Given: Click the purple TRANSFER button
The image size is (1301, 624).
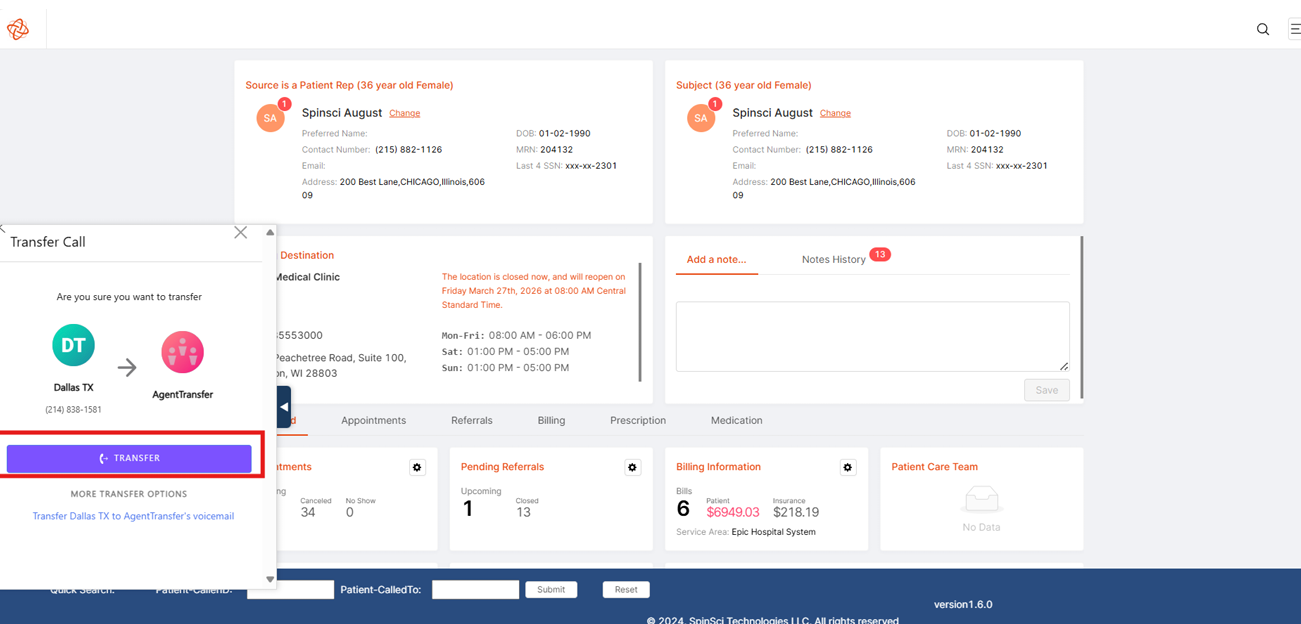Looking at the screenshot, I should tap(129, 458).
